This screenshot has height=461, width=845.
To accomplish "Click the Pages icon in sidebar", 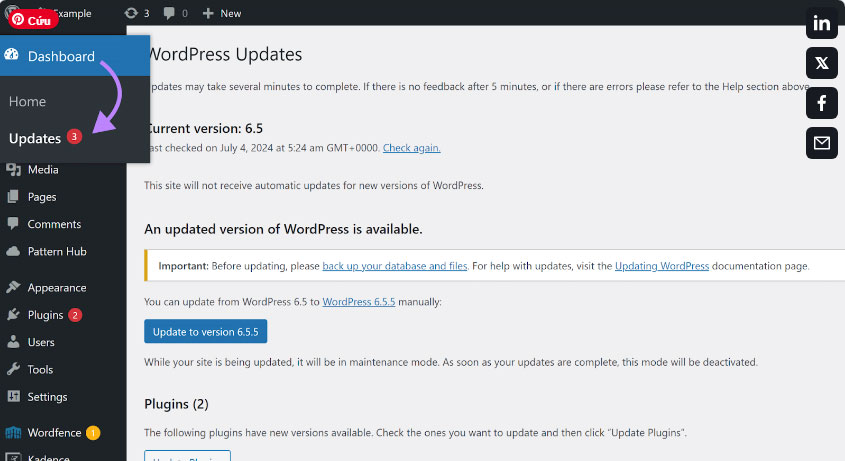I will pos(13,197).
